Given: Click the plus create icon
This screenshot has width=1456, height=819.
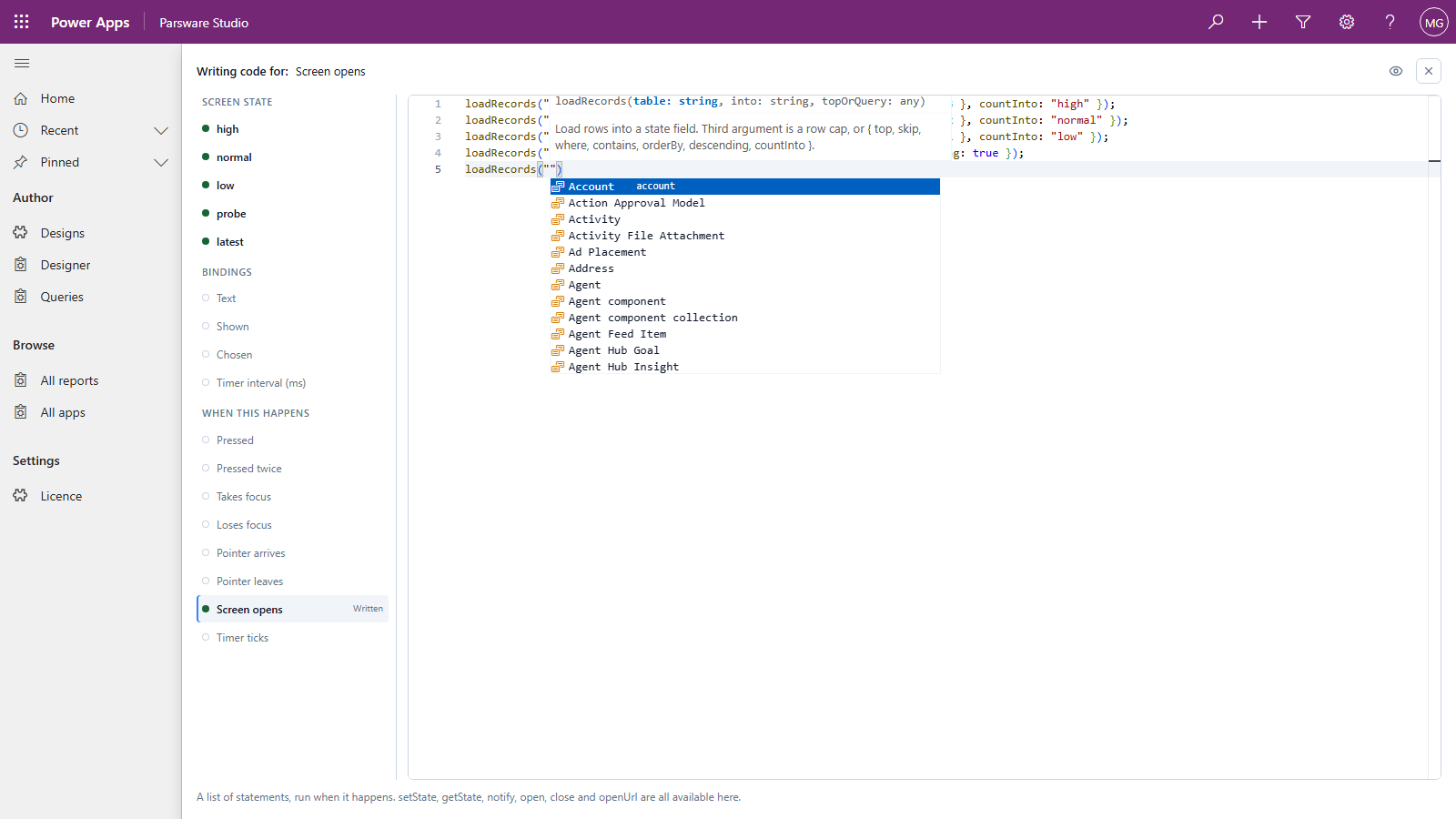Looking at the screenshot, I should [x=1259, y=22].
